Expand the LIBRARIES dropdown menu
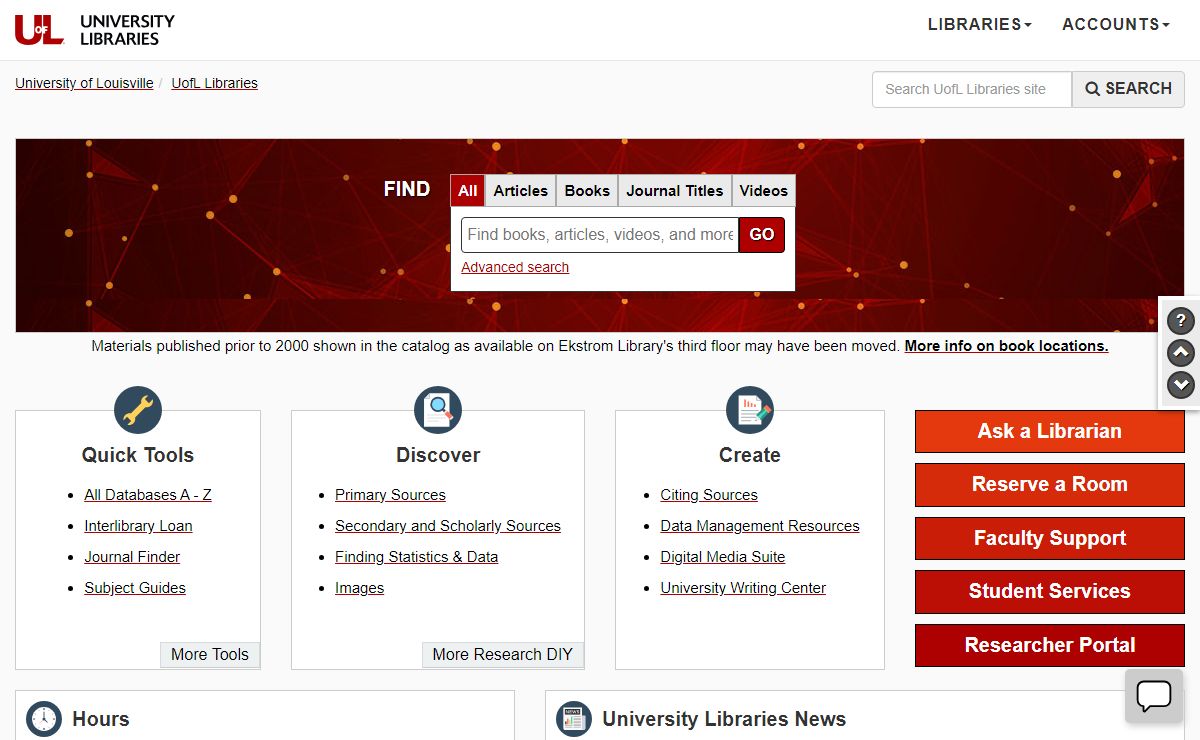The height and width of the screenshot is (740, 1200). click(x=979, y=24)
